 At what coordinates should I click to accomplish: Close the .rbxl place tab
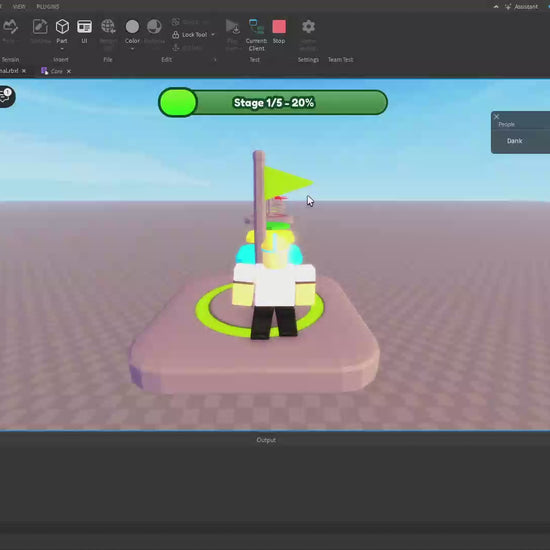click(x=24, y=71)
